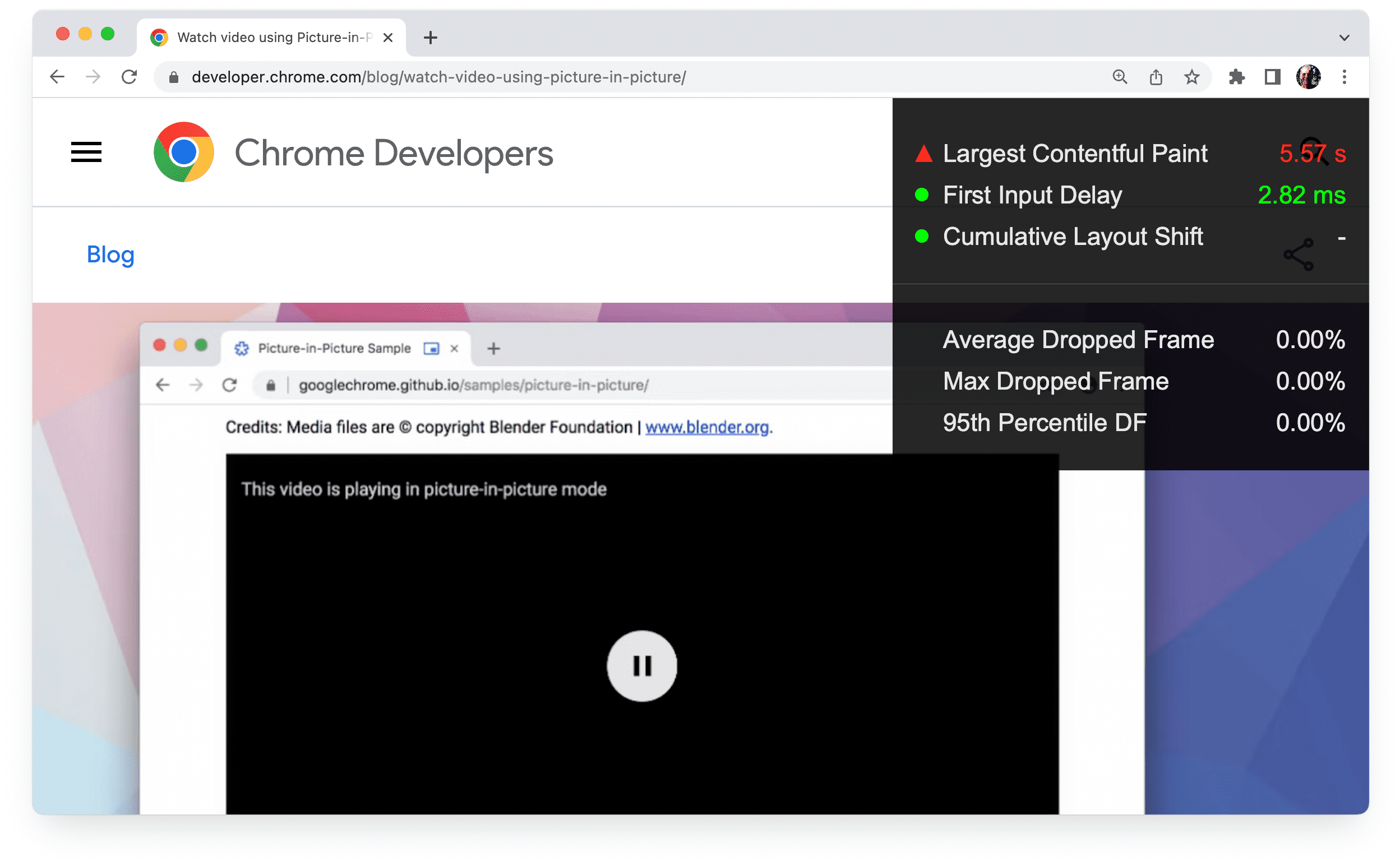
Task: Click the bookmark star icon in address bar
Action: coord(1188,78)
